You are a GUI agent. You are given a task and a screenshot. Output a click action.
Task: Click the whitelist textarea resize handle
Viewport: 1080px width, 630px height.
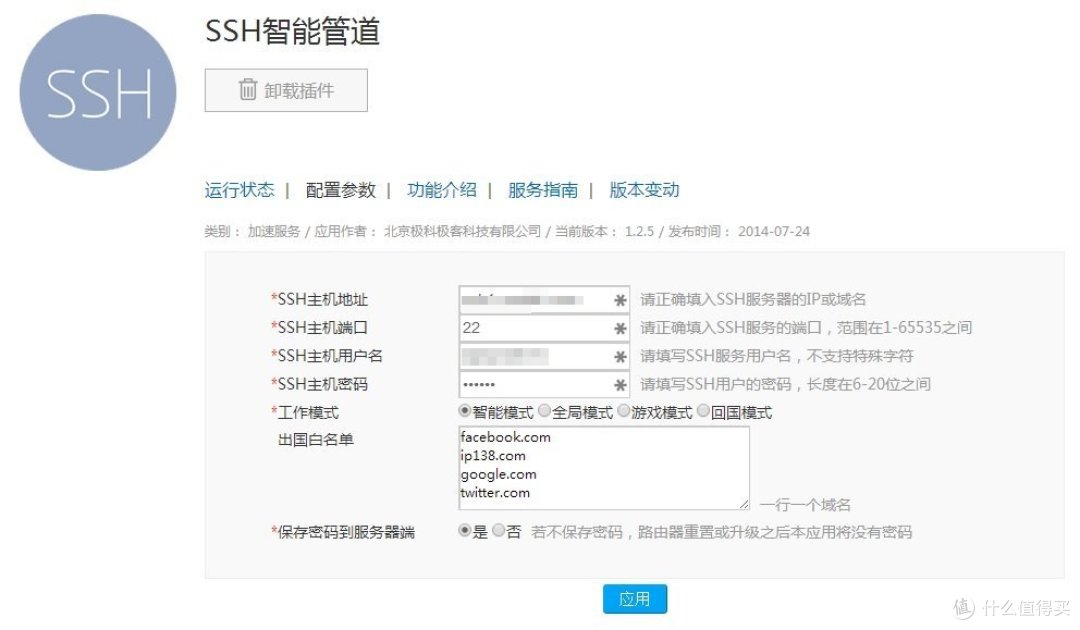click(744, 505)
